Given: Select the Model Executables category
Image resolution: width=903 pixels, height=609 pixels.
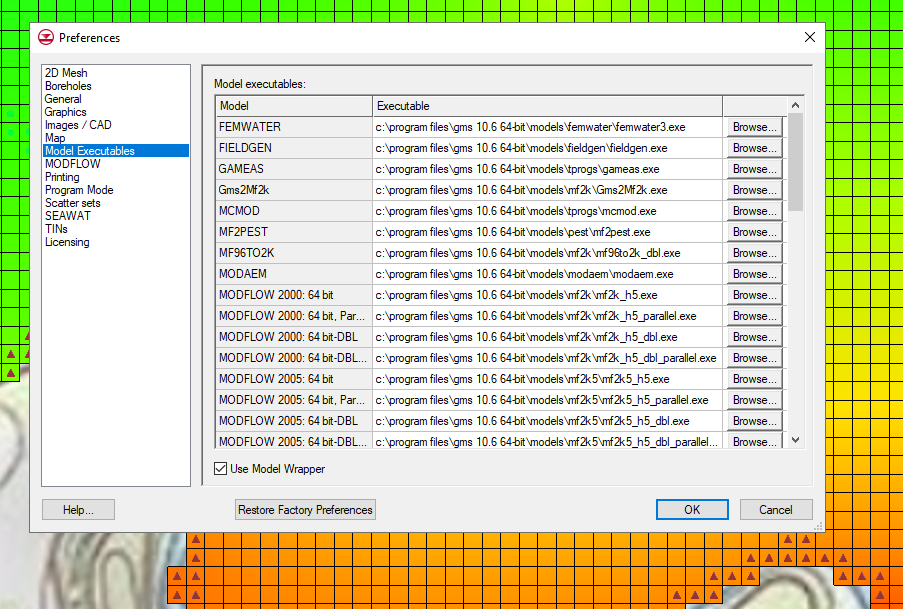Looking at the screenshot, I should tap(116, 151).
